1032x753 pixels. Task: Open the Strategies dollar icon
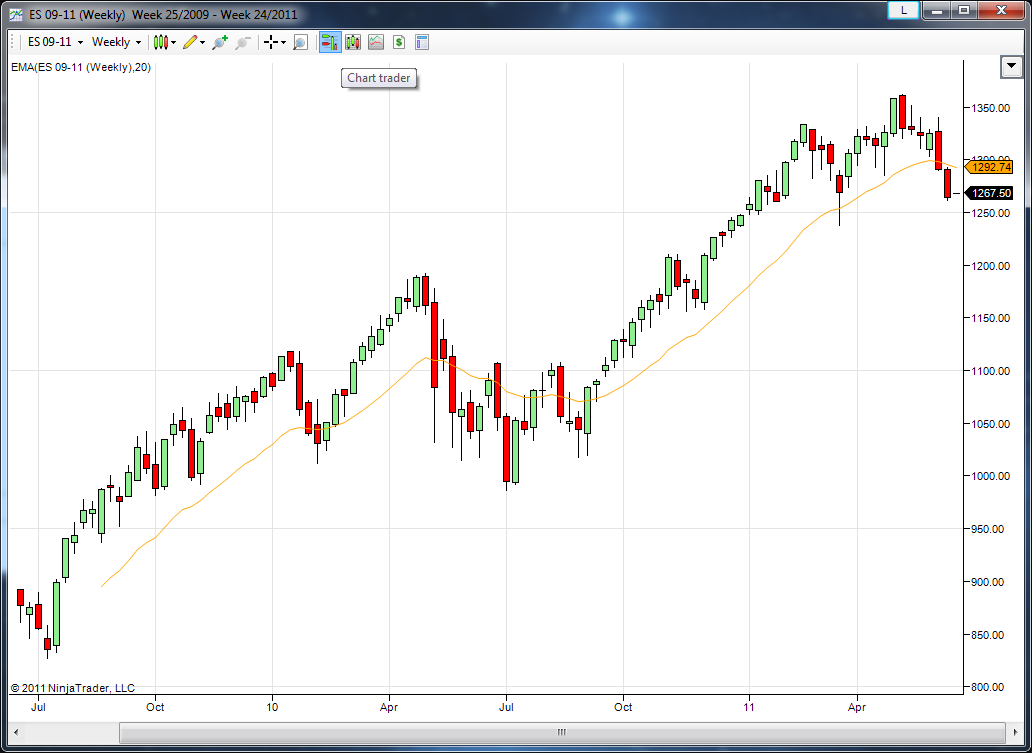399,42
